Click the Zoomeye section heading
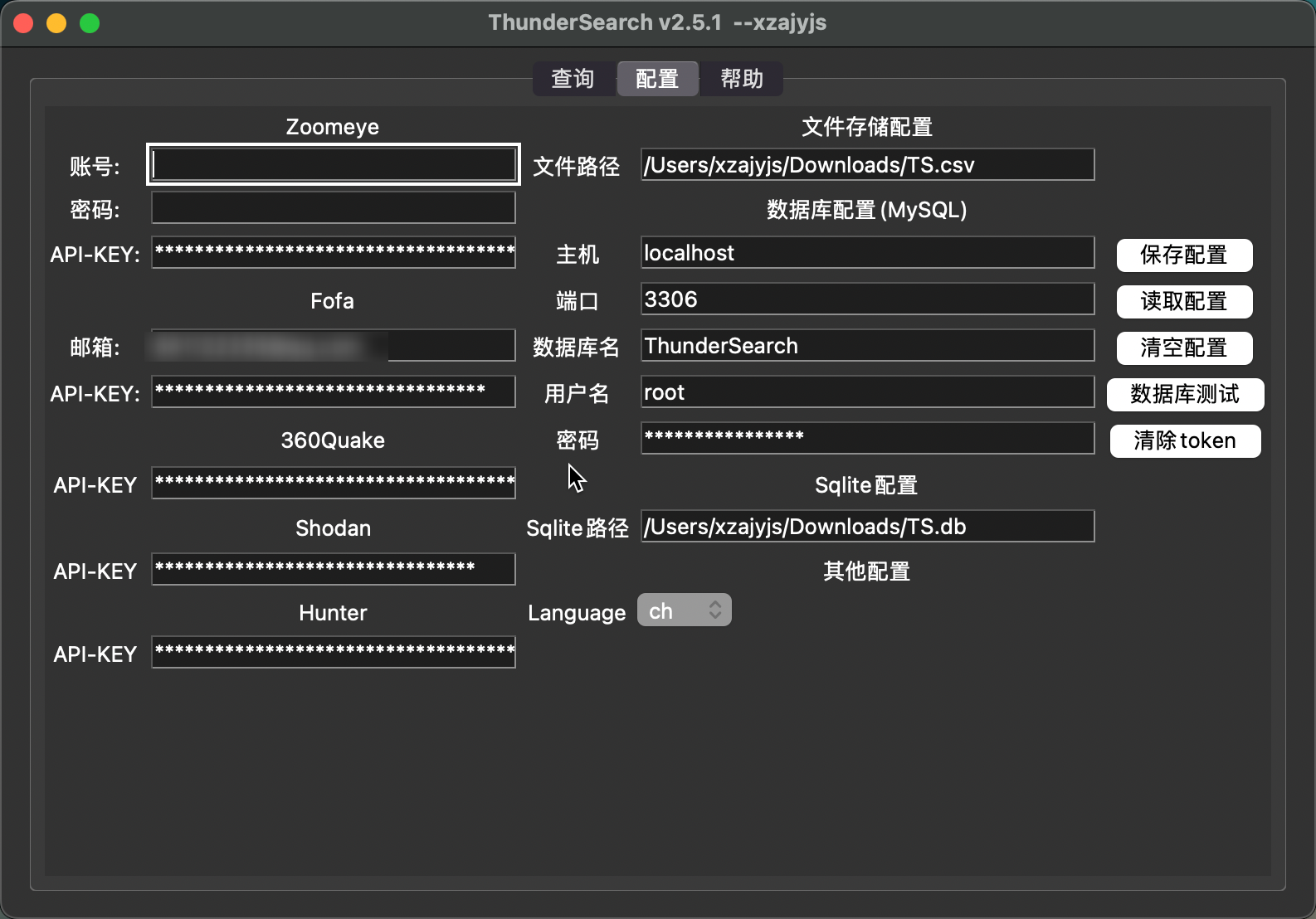The height and width of the screenshot is (919, 1316). (x=333, y=127)
